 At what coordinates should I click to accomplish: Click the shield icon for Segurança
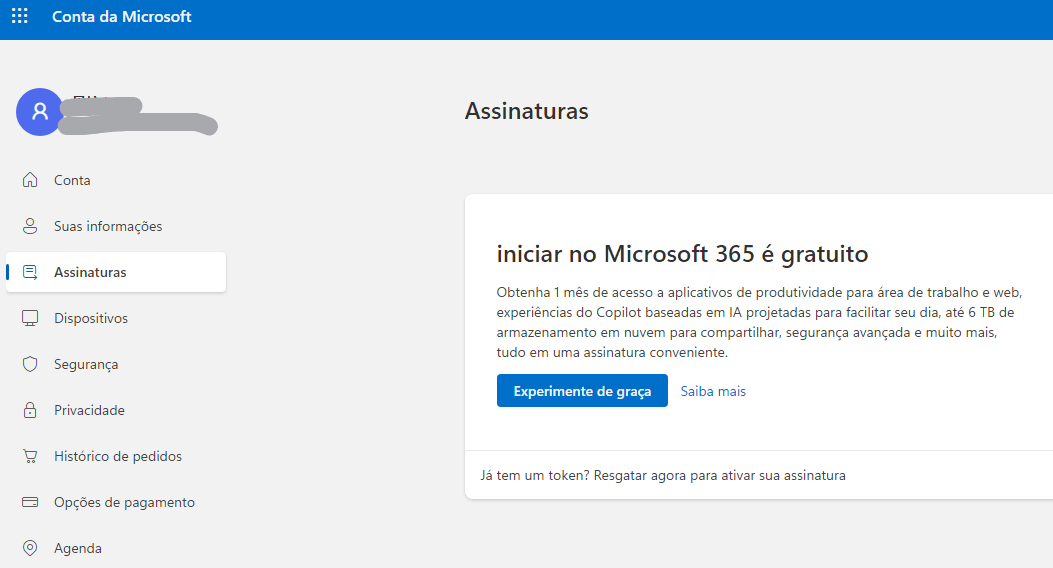click(30, 364)
